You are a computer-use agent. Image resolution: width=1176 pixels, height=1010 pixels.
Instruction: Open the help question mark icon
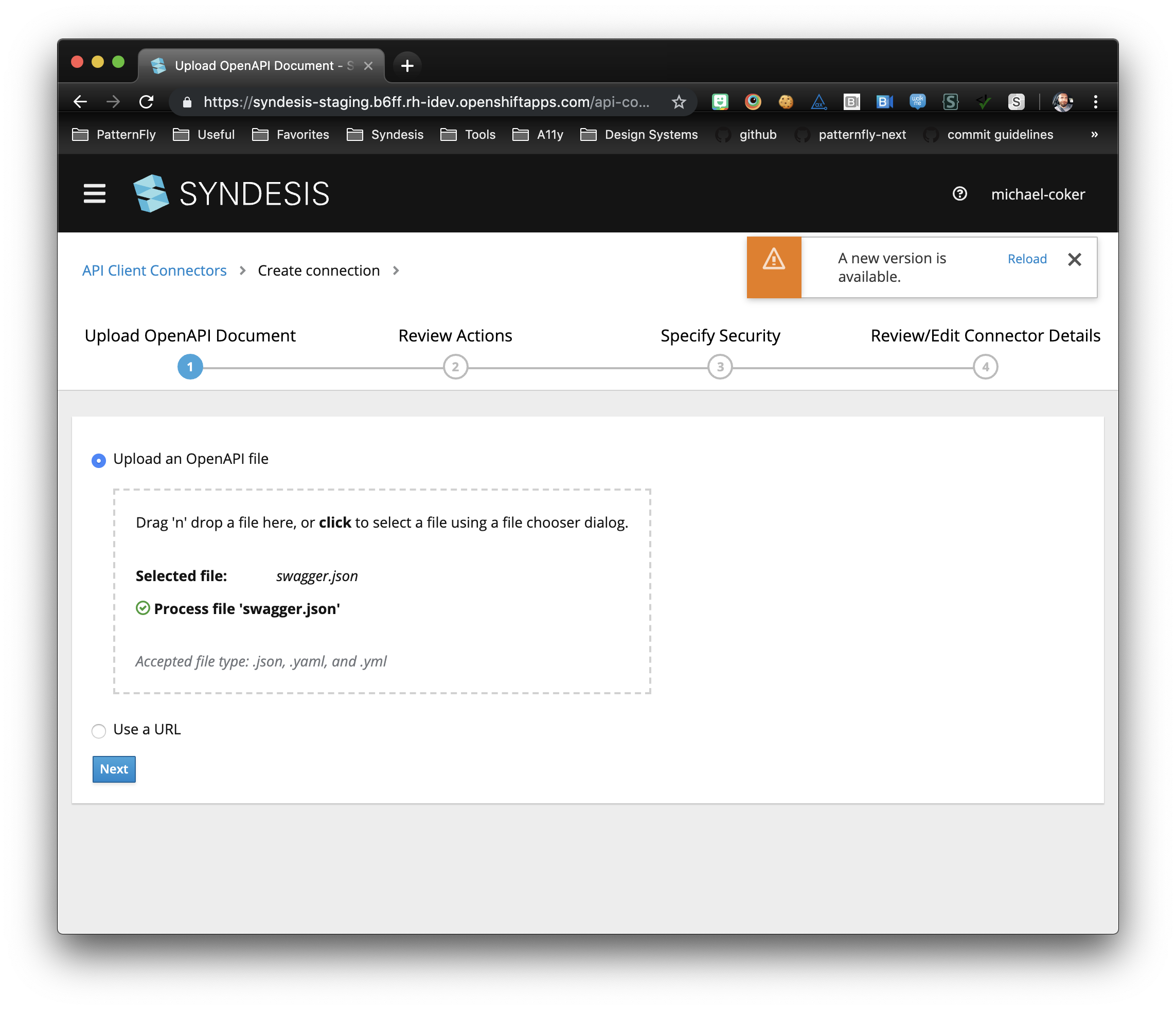click(x=959, y=194)
